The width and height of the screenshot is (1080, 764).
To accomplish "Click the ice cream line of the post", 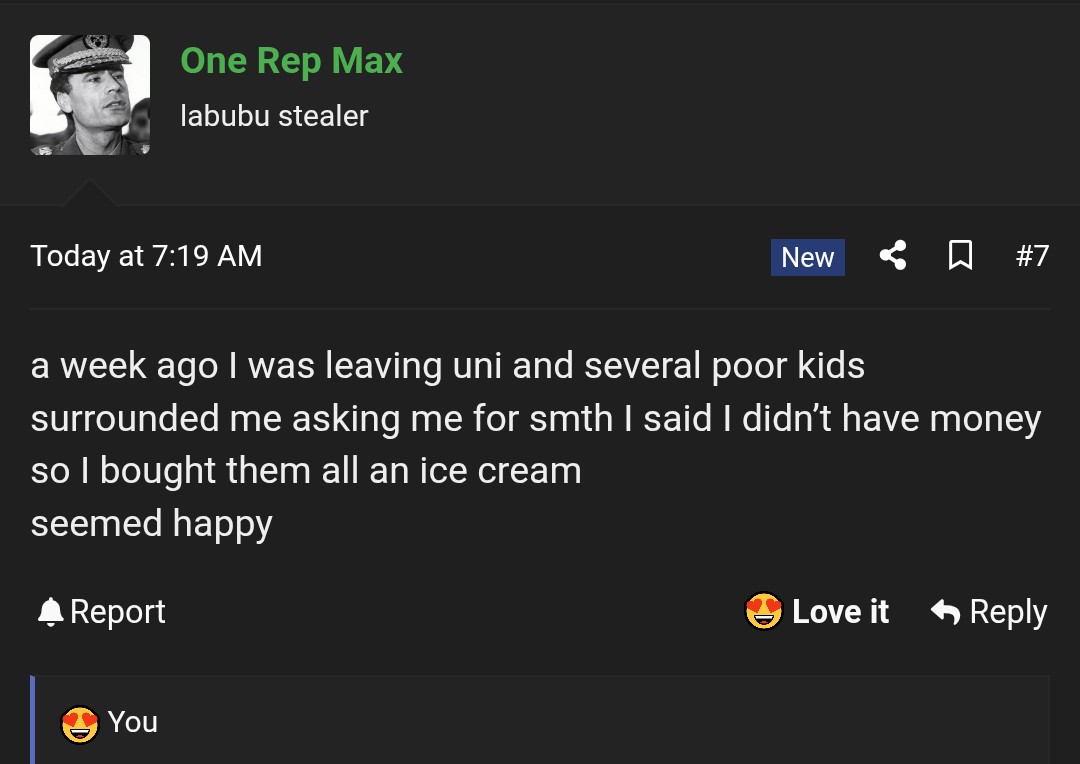I will pos(306,471).
